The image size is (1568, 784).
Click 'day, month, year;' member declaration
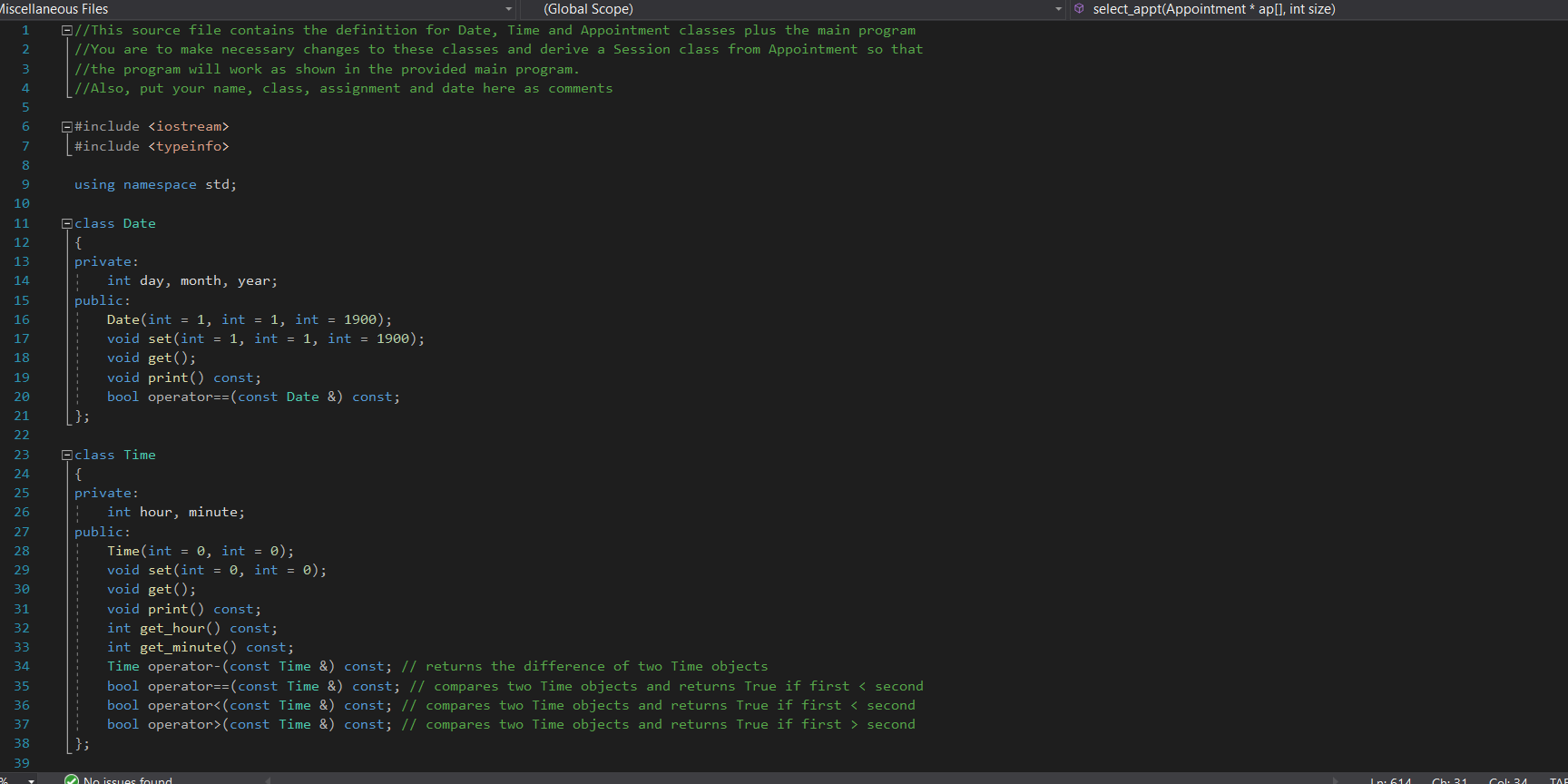coord(209,280)
